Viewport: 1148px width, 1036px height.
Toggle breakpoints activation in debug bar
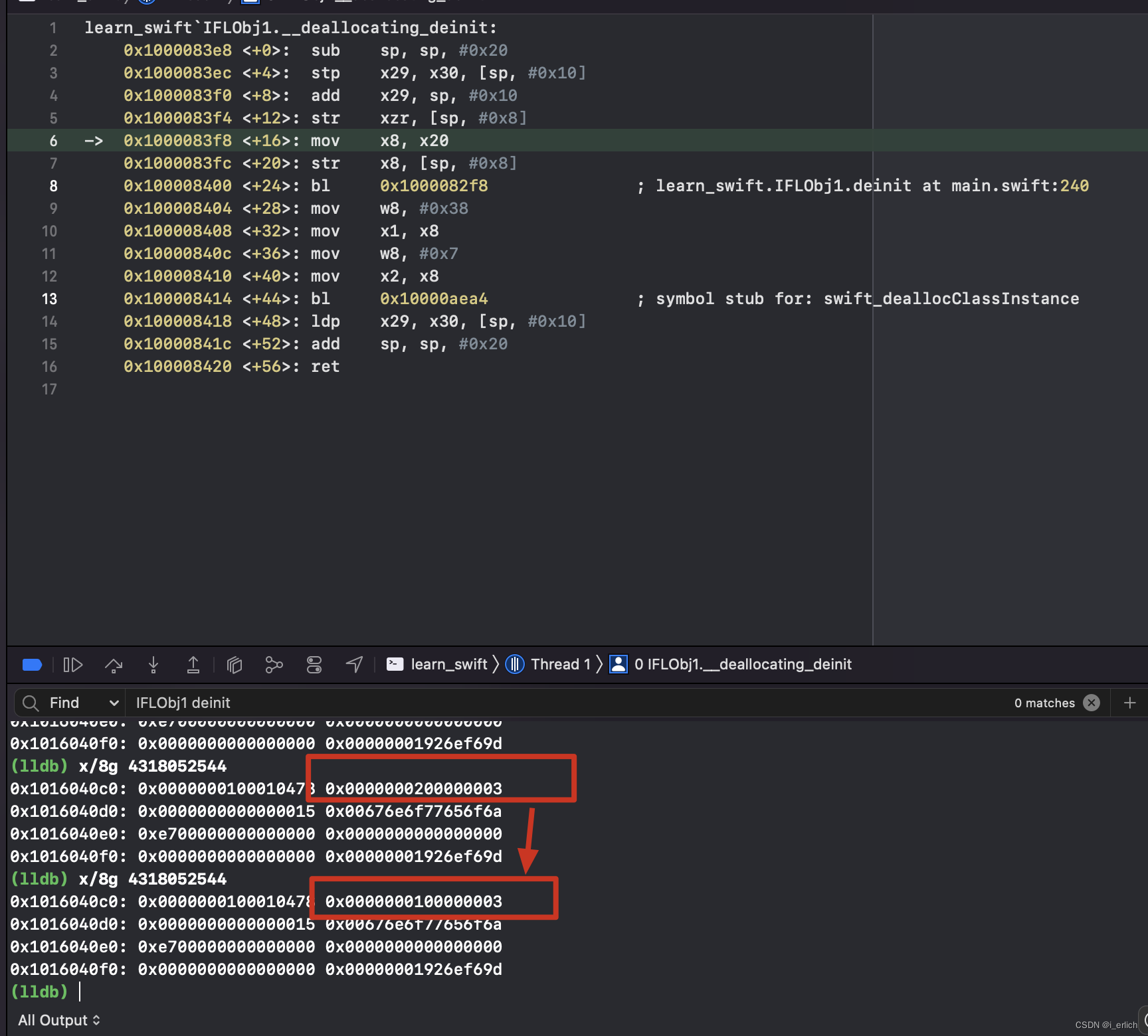pyautogui.click(x=32, y=665)
